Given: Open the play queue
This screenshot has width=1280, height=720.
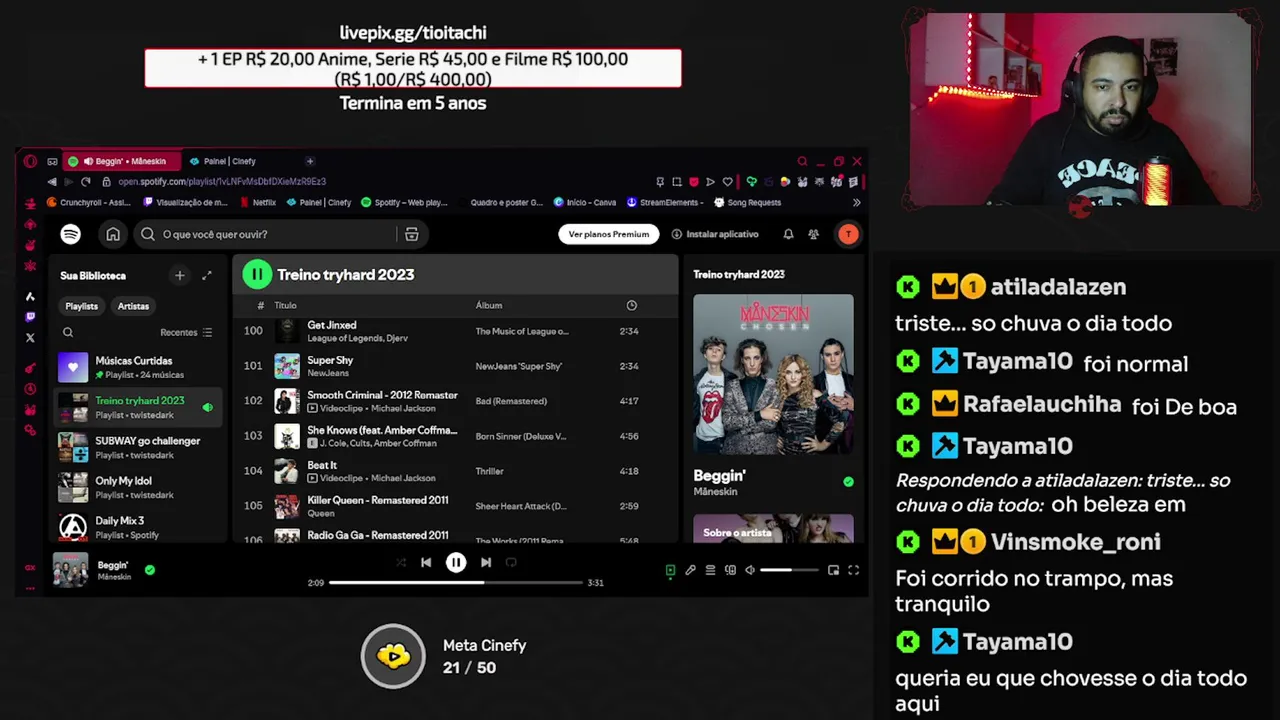Looking at the screenshot, I should (710, 570).
